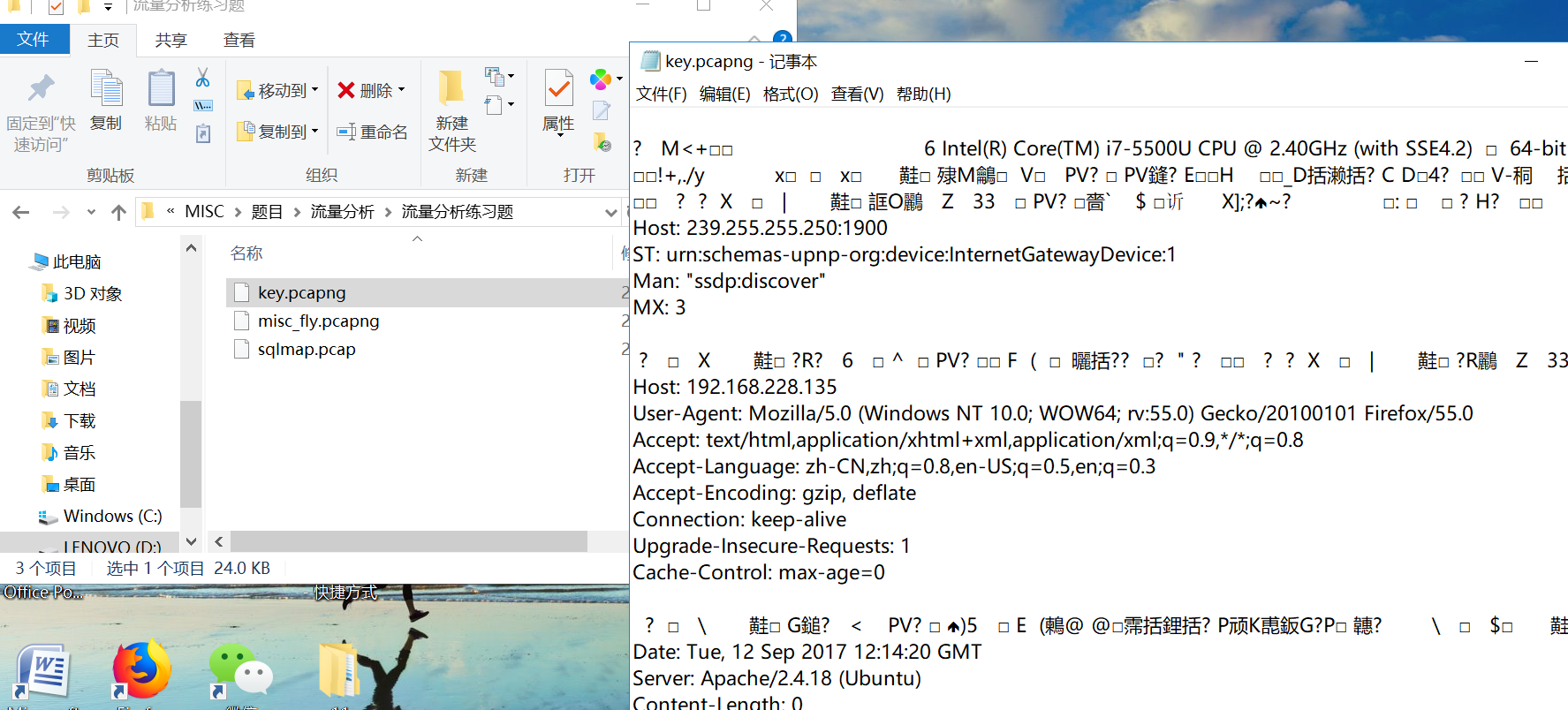The height and width of the screenshot is (710, 1568).
Task: Expand the Move to (移动到) dropdown
Action: point(315,90)
